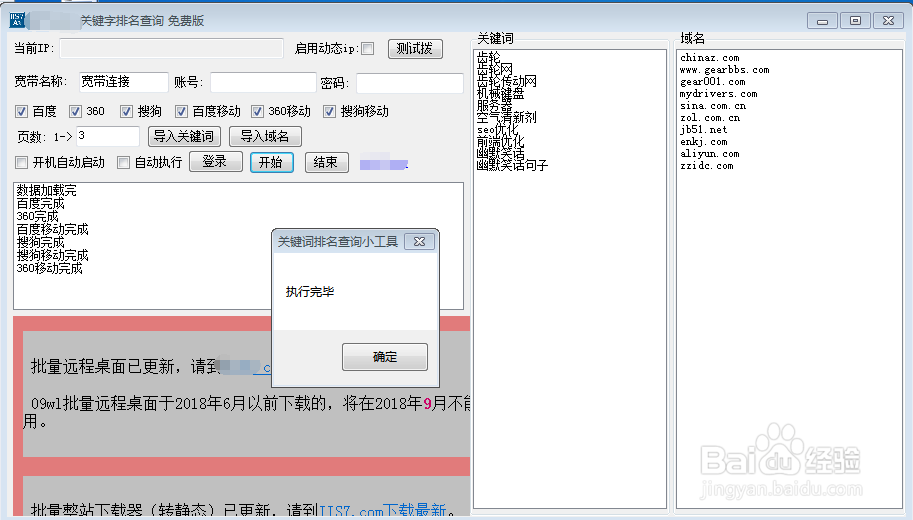Click the app icon in the title bar
913x520 pixels.
click(16, 20)
